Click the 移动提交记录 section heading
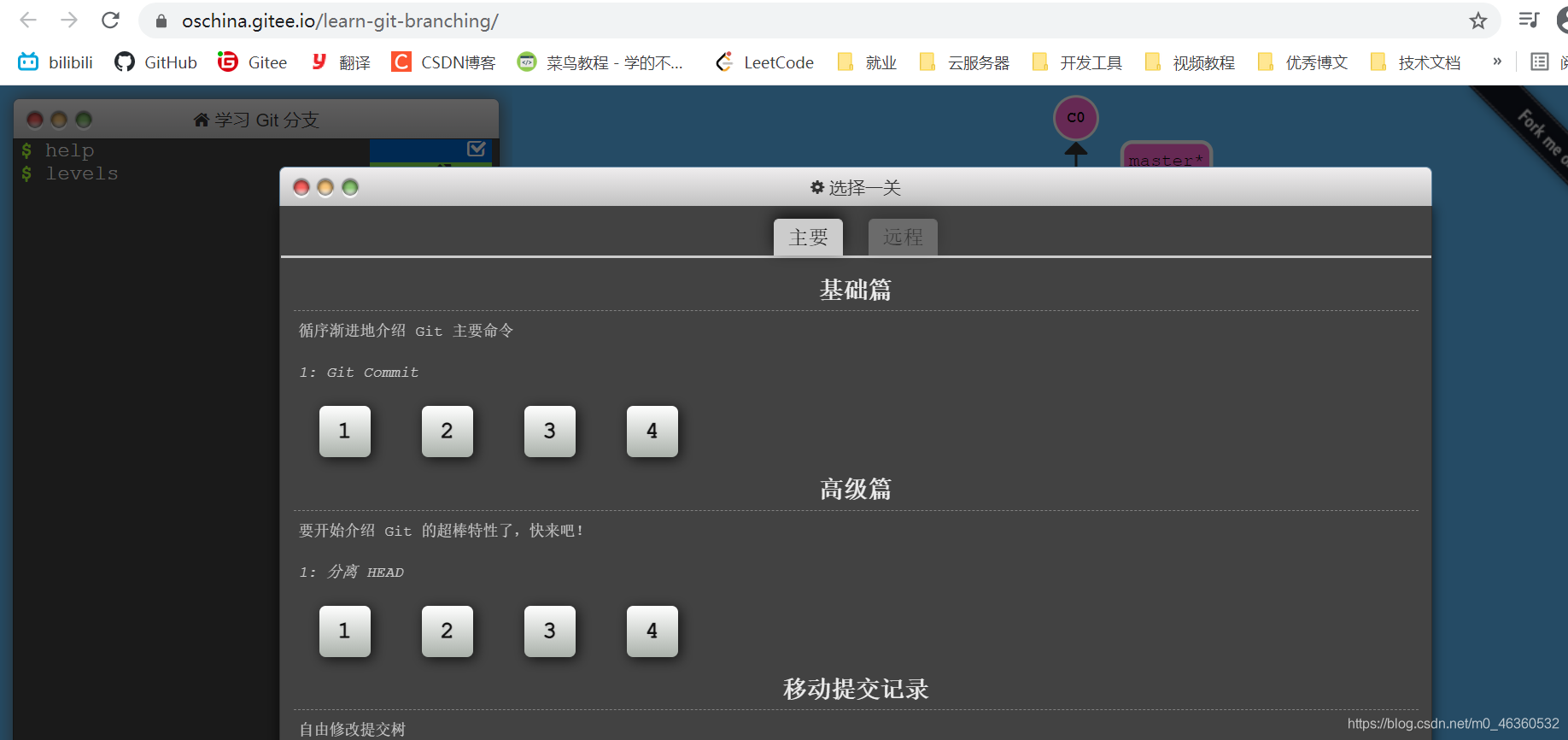This screenshot has height=740, width=1568. click(856, 689)
